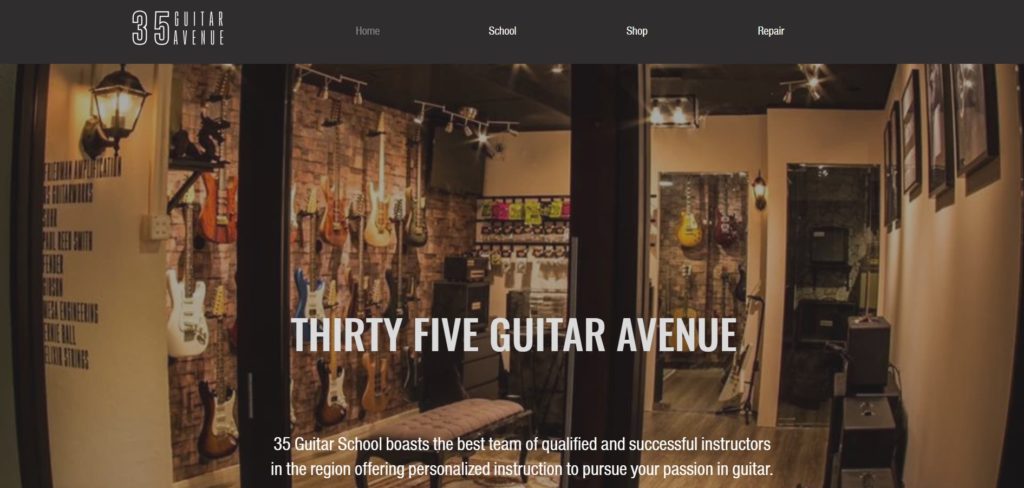Open the Home nav item

367,31
